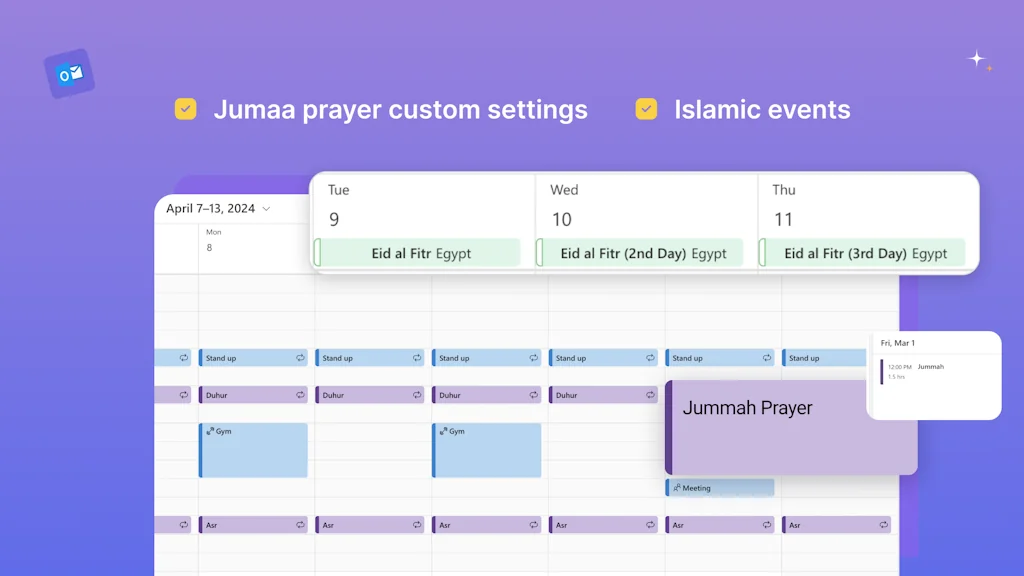Click the recurrence icon on Tuesday's Duhur event

coord(417,394)
